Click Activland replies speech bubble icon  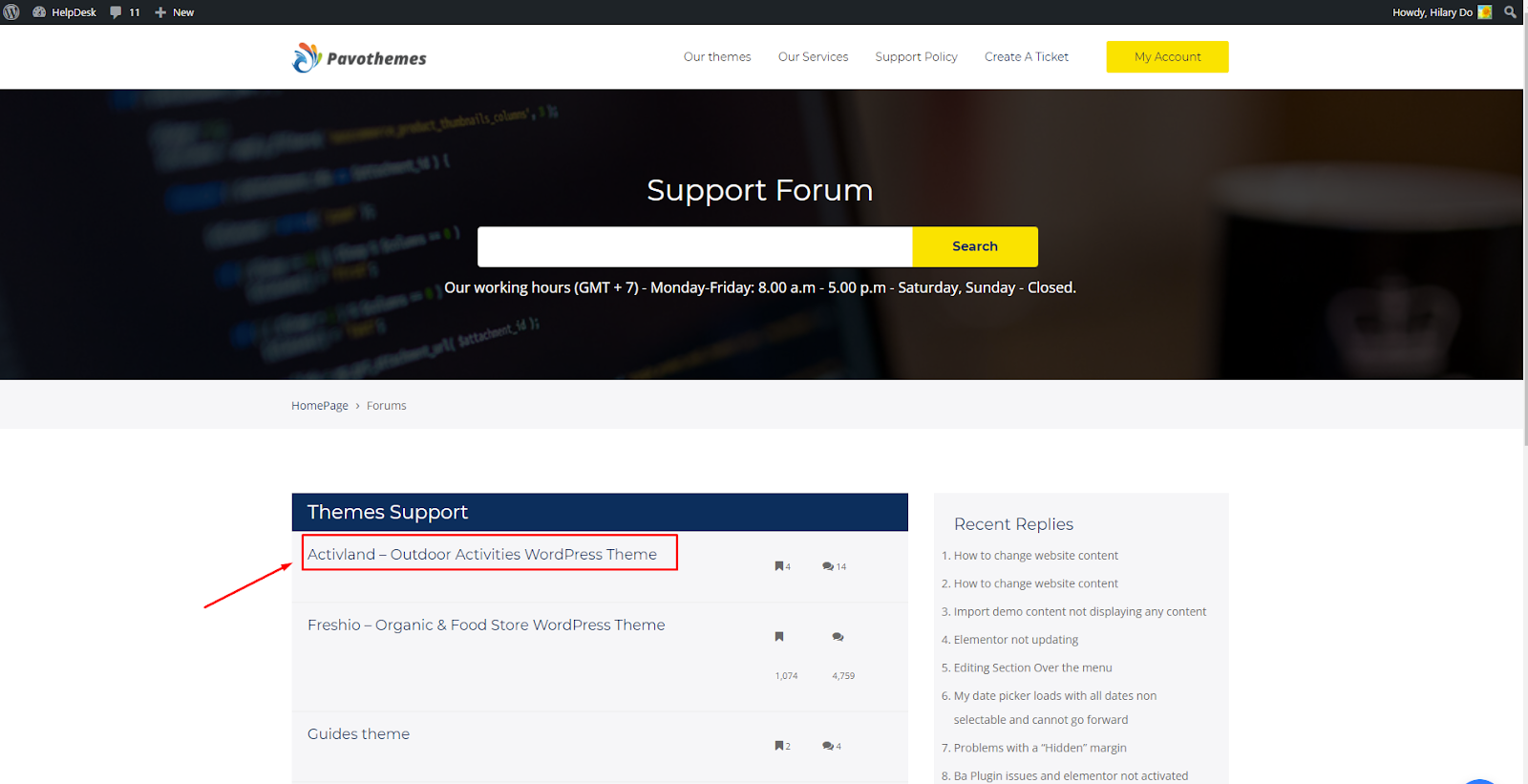pyautogui.click(x=828, y=566)
